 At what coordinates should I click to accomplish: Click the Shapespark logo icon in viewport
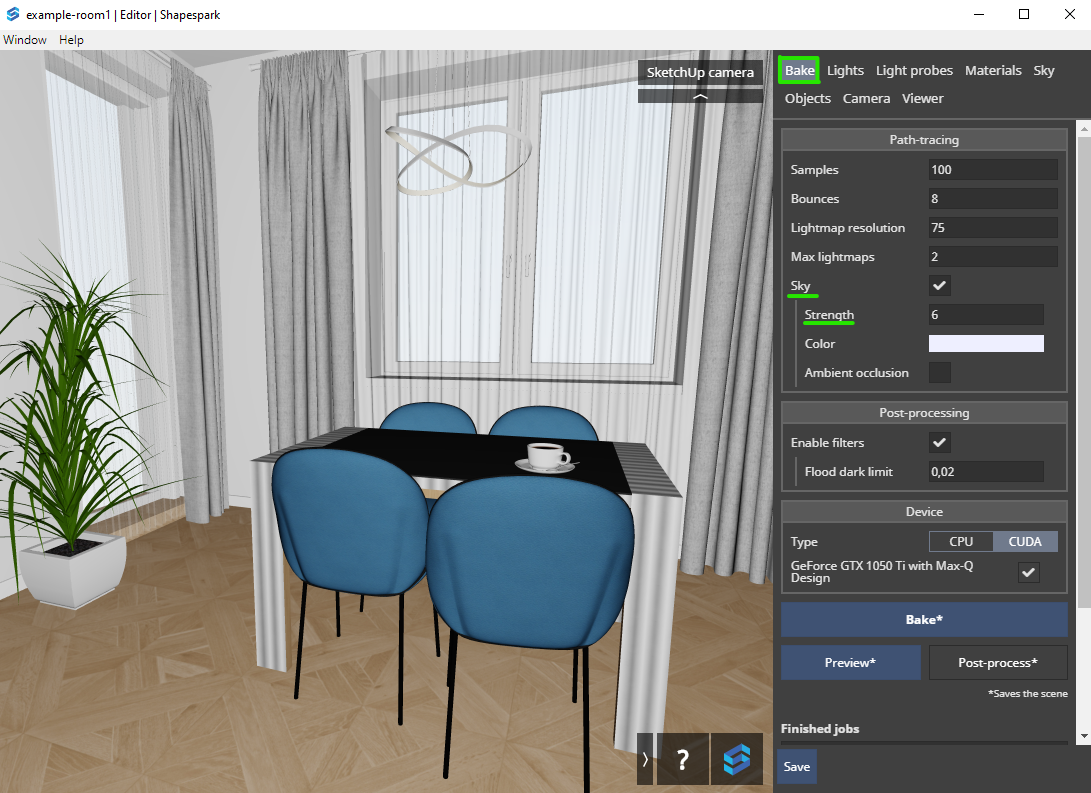[x=737, y=759]
